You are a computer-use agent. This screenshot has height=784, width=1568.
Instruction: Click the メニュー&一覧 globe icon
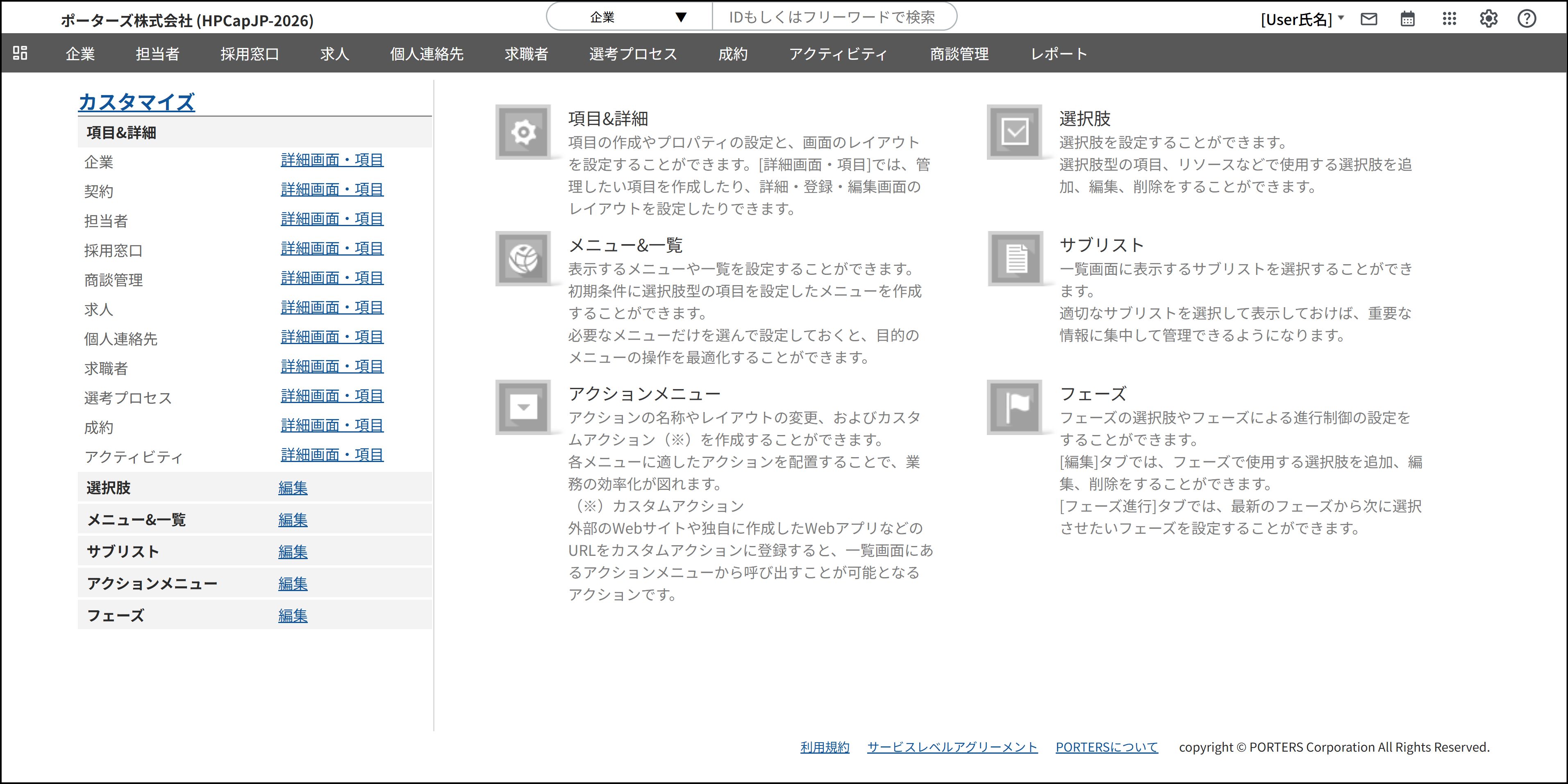pos(523,258)
